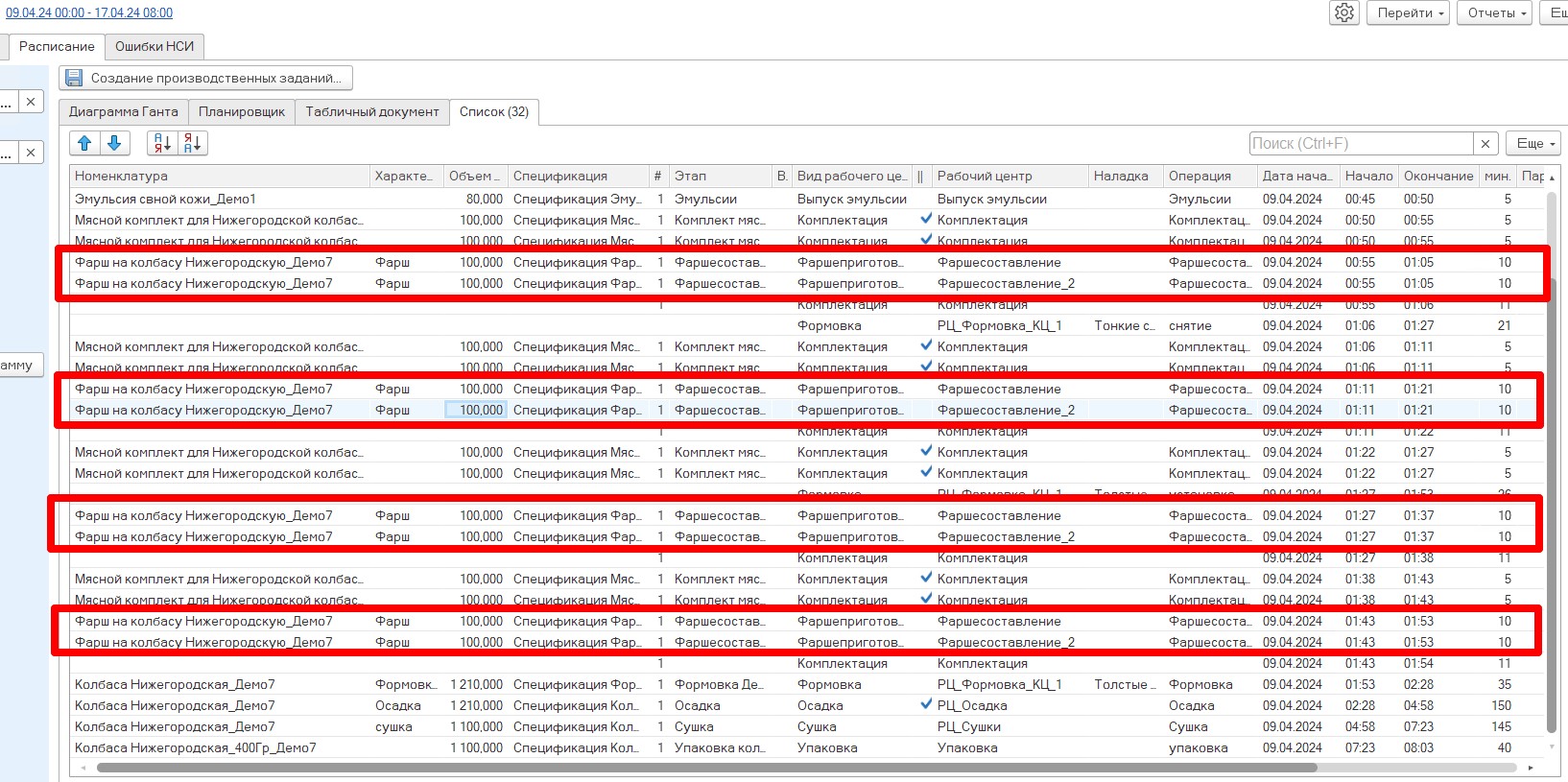
Task: Sort list ascending with А-Я icon
Action: (163, 143)
